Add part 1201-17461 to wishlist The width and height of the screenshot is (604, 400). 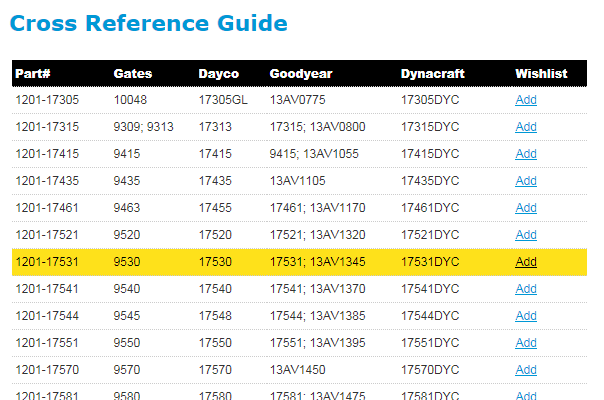coord(526,208)
